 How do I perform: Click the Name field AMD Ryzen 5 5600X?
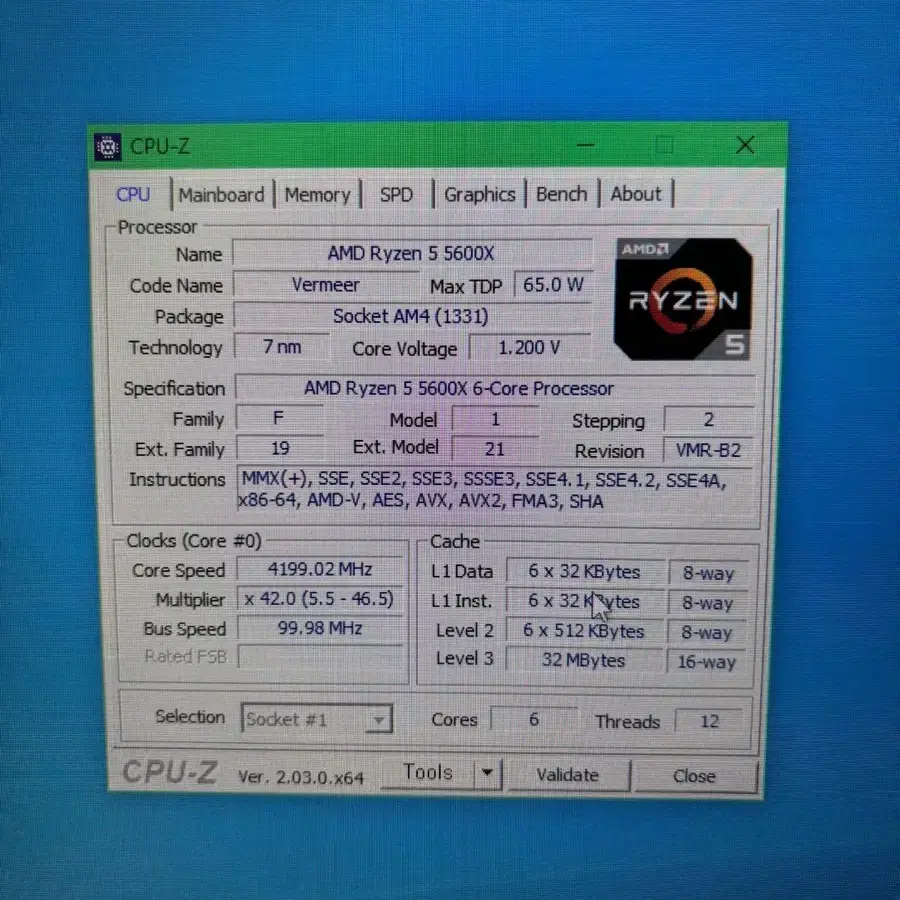click(x=412, y=253)
